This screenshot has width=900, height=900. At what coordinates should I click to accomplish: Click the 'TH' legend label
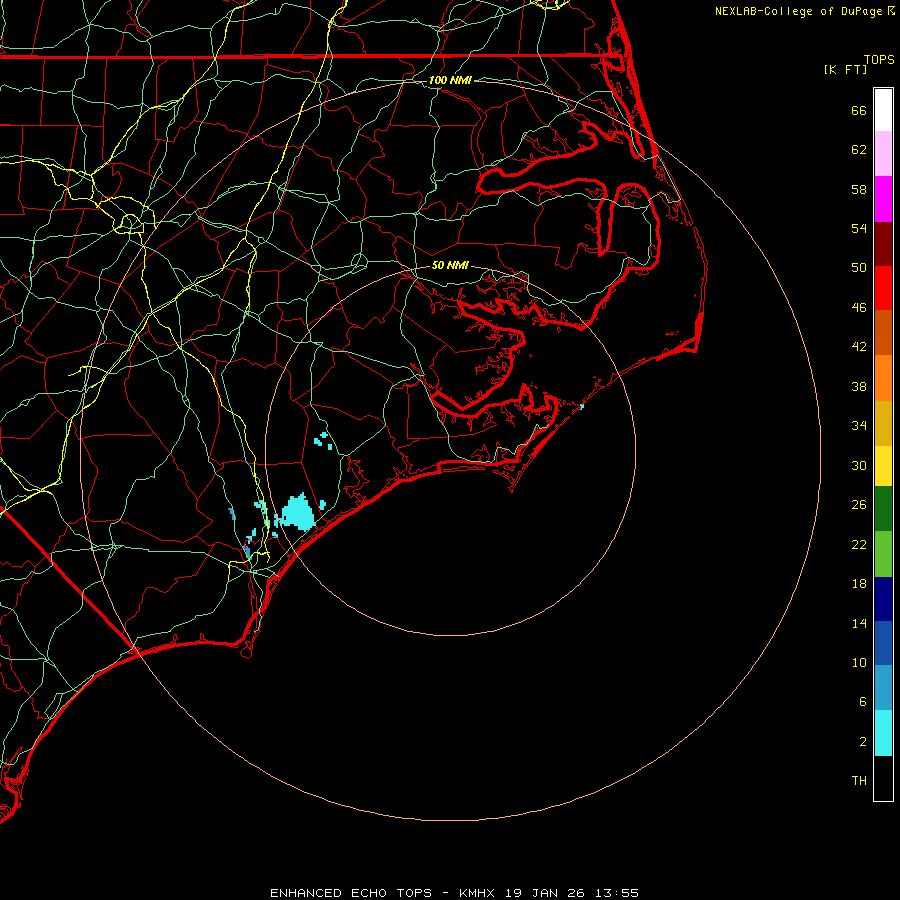coord(859,781)
